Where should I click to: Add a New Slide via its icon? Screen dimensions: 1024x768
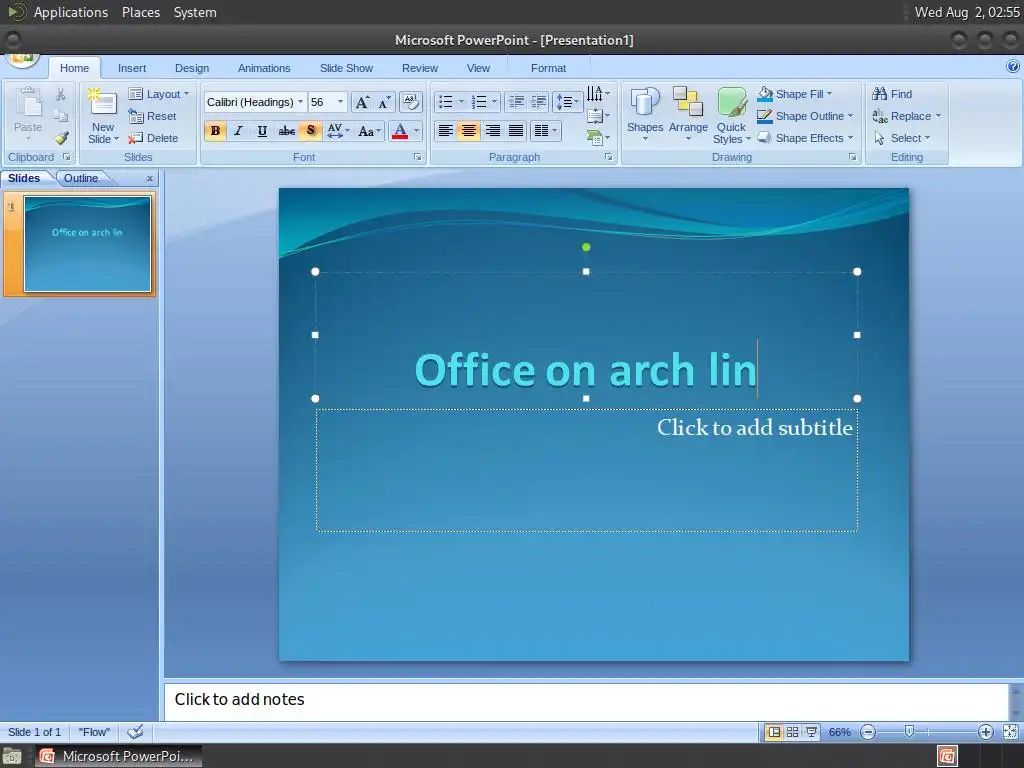click(x=103, y=102)
